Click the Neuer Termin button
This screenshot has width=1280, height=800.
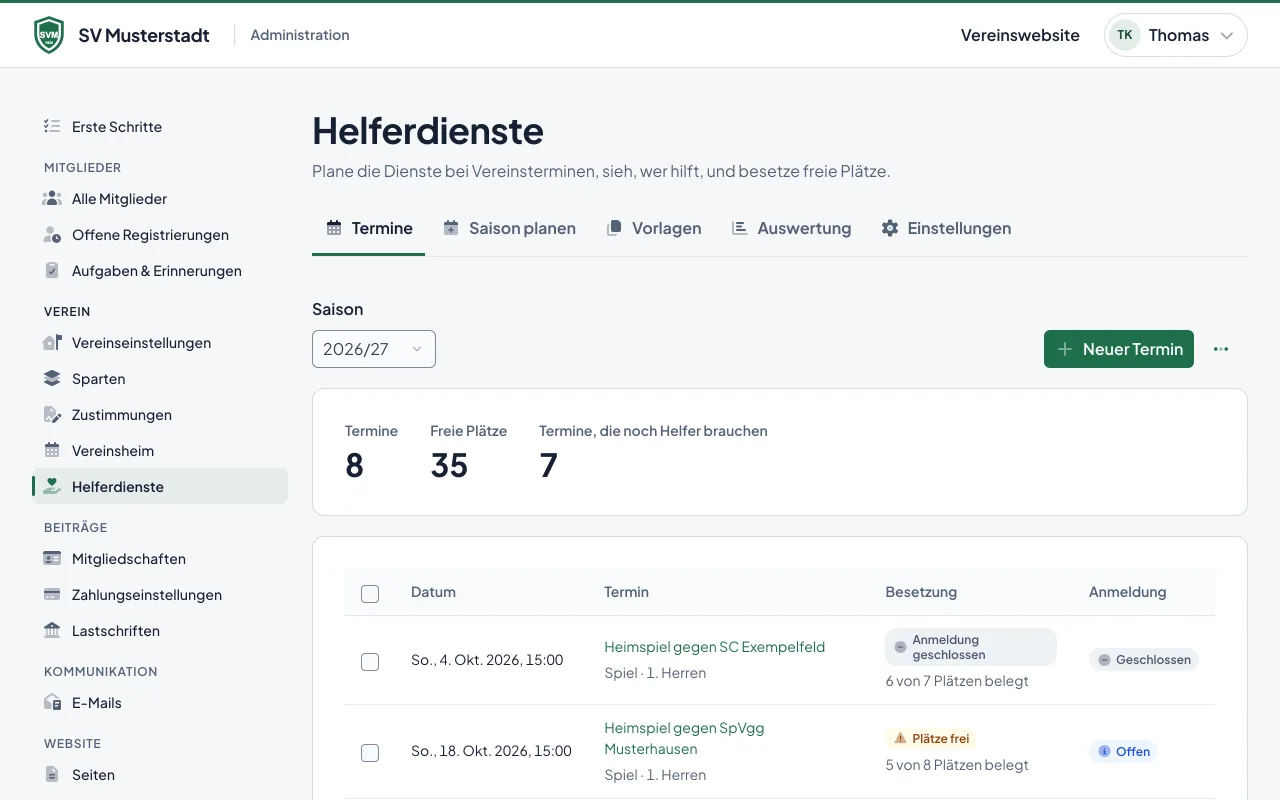coord(1119,349)
